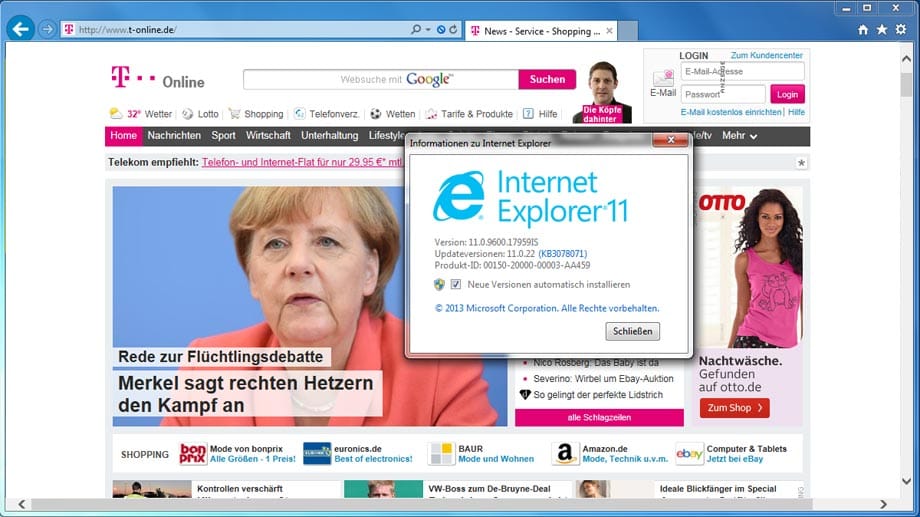This screenshot has height=517, width=920.
Task: Open So gelingt der perfekte Lidstrich link
Action: (598, 395)
